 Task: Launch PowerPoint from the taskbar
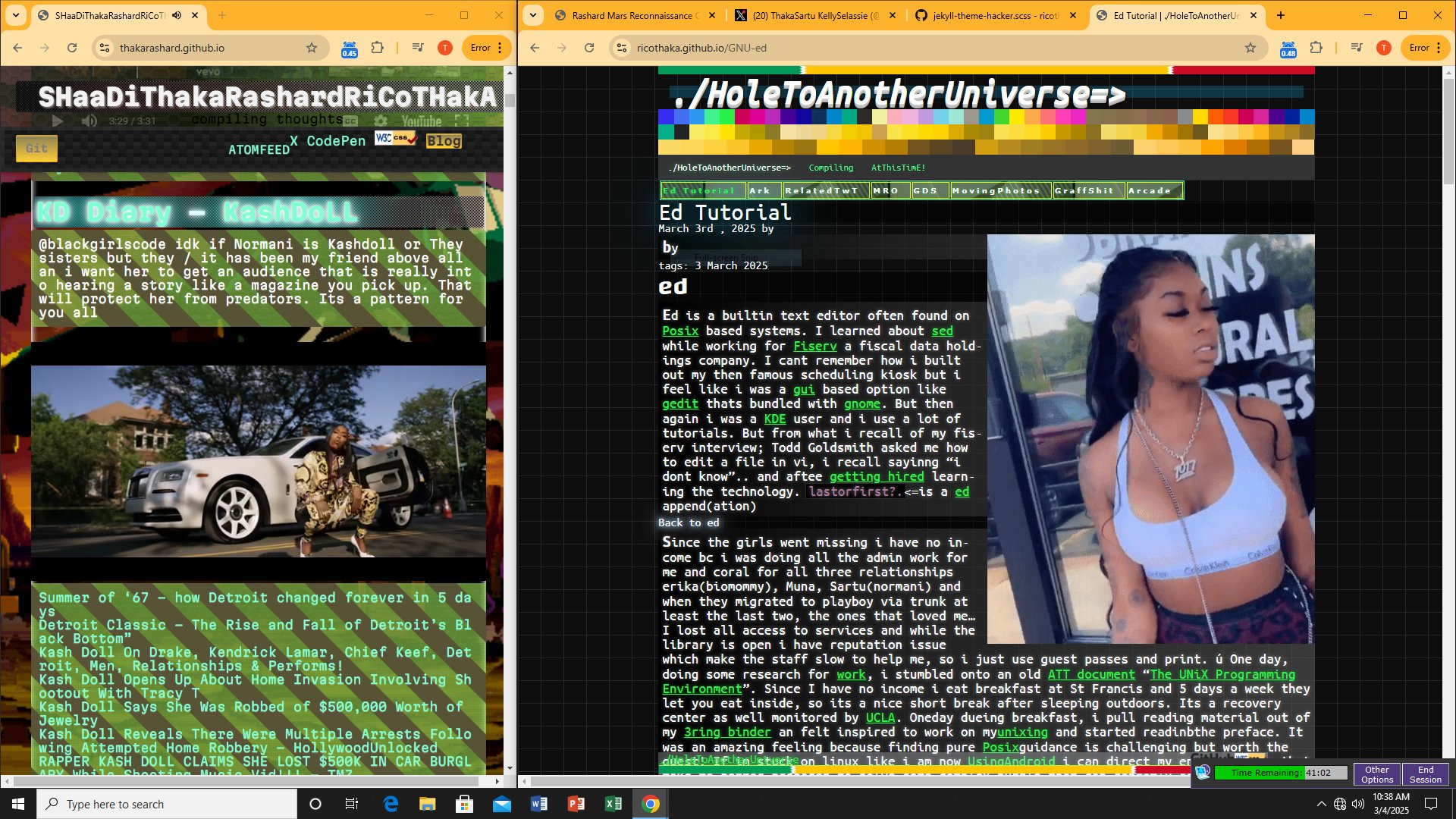click(576, 804)
